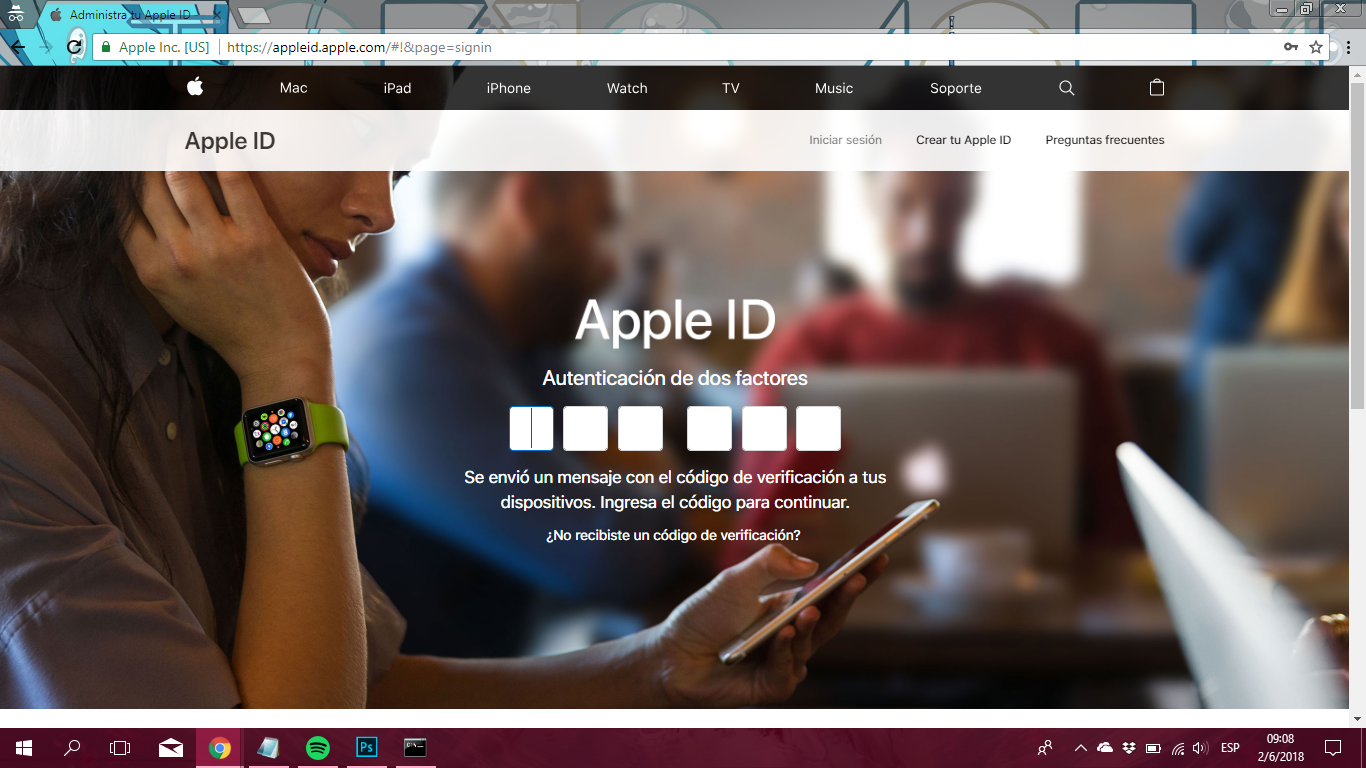Click the incognito icon in the title bar
This screenshot has width=1366, height=768.
click(x=15, y=11)
